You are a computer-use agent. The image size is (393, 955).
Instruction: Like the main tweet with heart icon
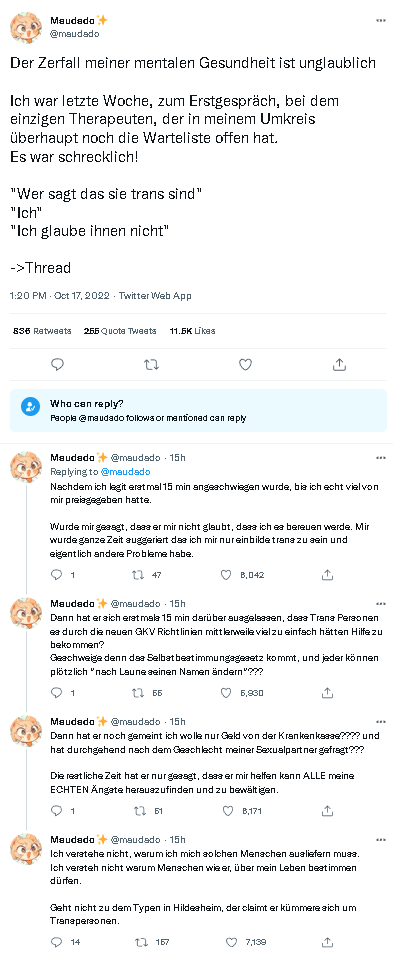245,364
